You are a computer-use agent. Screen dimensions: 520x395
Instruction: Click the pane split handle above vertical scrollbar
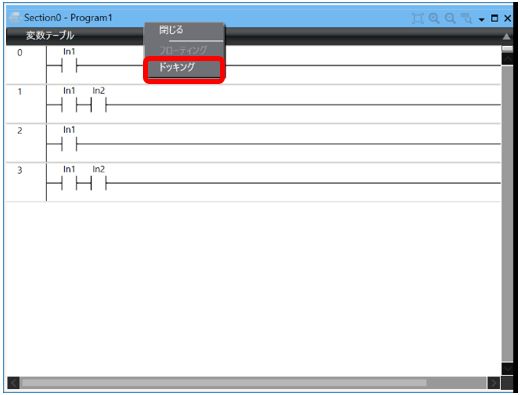pos(507,49)
